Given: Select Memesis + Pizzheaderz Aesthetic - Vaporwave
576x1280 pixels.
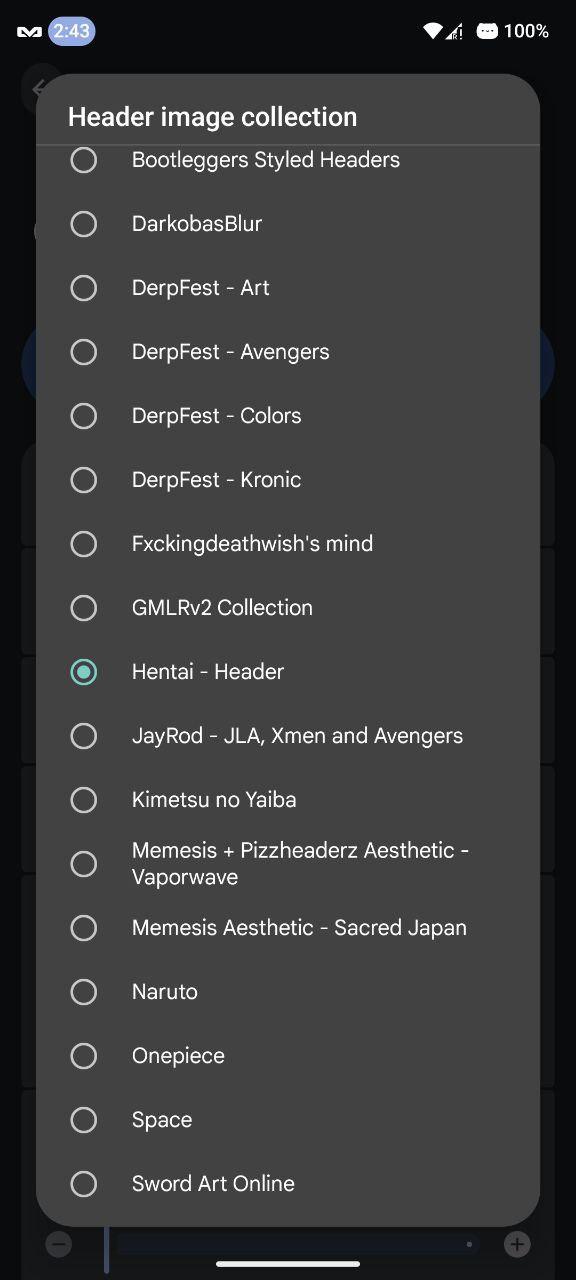Looking at the screenshot, I should pos(288,864).
